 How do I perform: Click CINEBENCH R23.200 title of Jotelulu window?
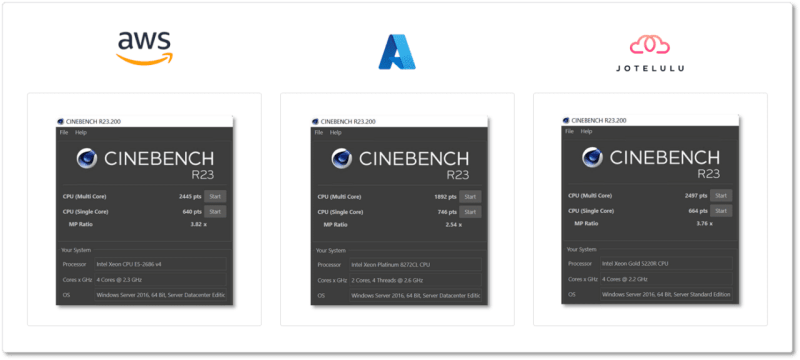click(x=599, y=120)
